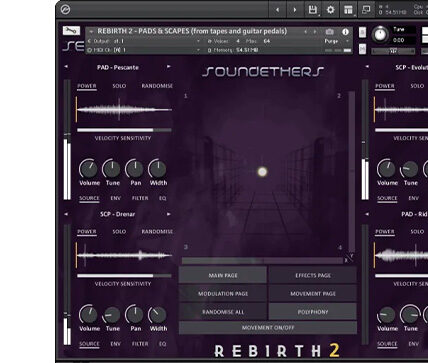This screenshot has height=363, width=428.
Task: Click PAD - Pescante Volume knob
Action: tap(89, 169)
